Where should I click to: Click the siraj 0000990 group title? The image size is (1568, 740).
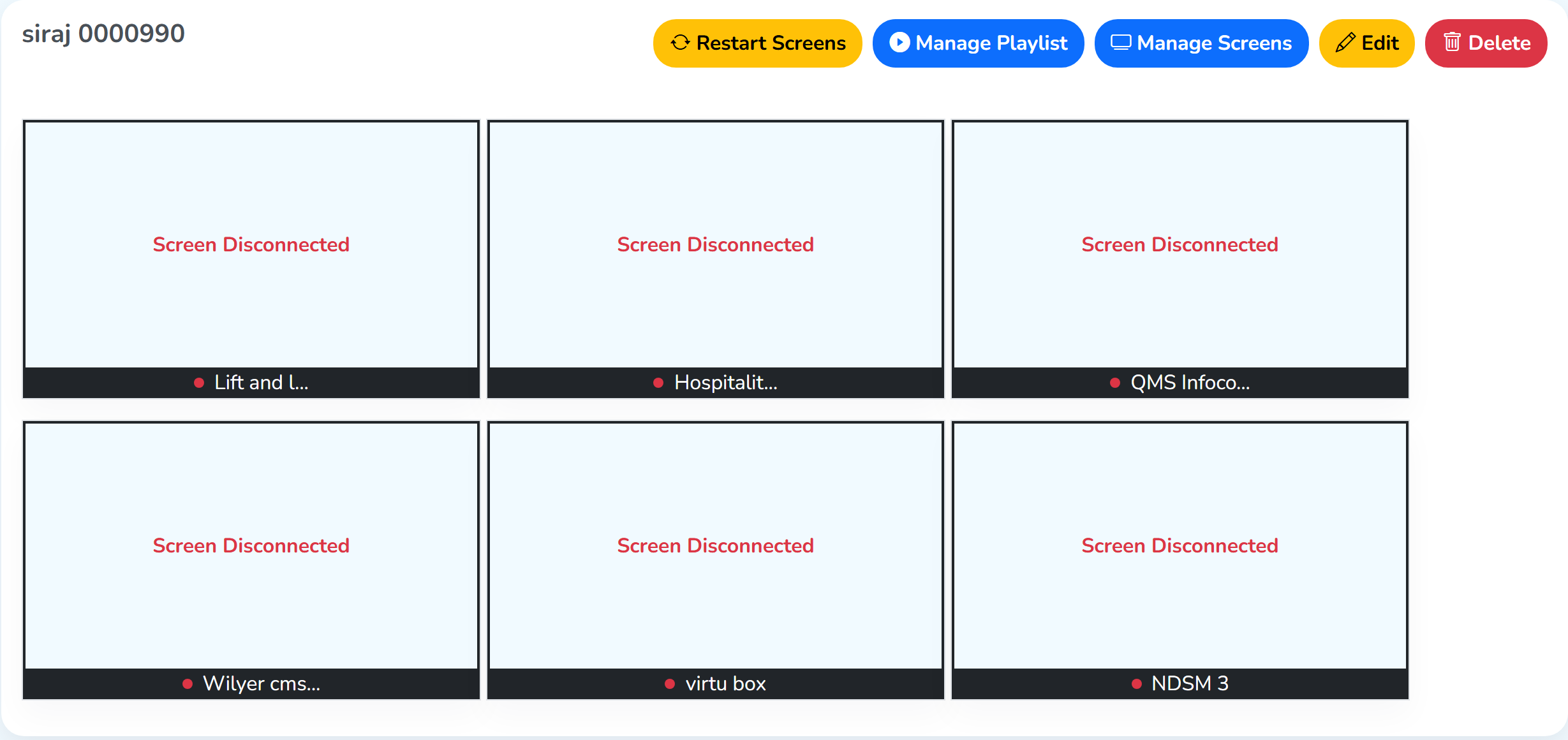tap(103, 33)
